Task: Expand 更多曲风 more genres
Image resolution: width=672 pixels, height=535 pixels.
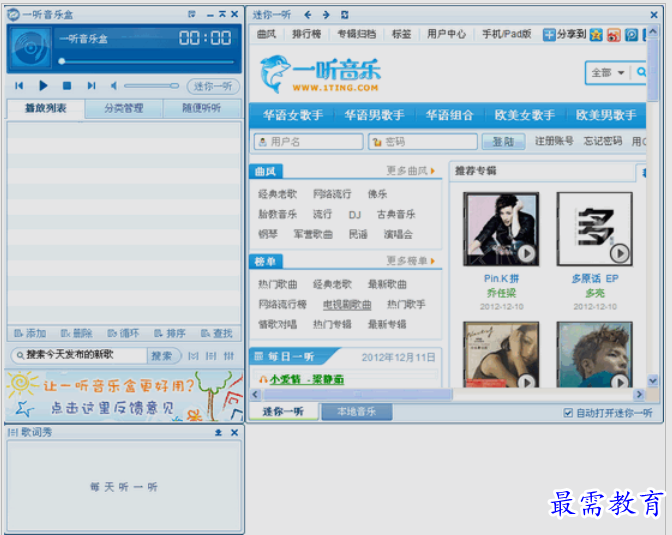Action: [411, 171]
